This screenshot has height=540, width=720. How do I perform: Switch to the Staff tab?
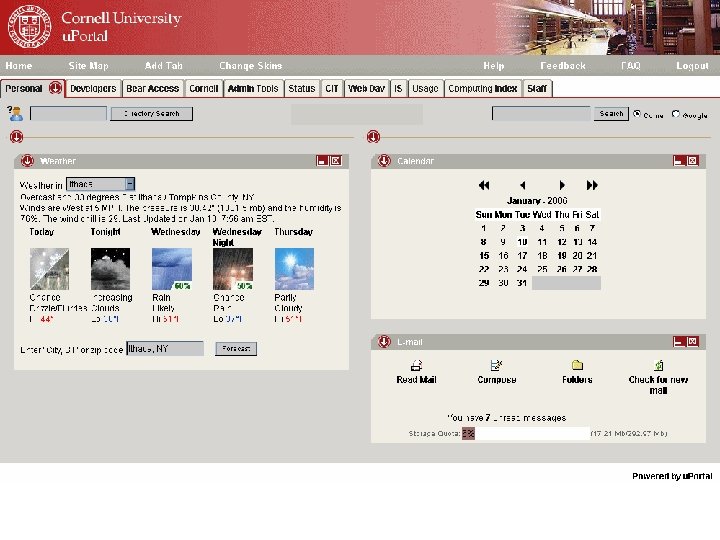[537, 89]
